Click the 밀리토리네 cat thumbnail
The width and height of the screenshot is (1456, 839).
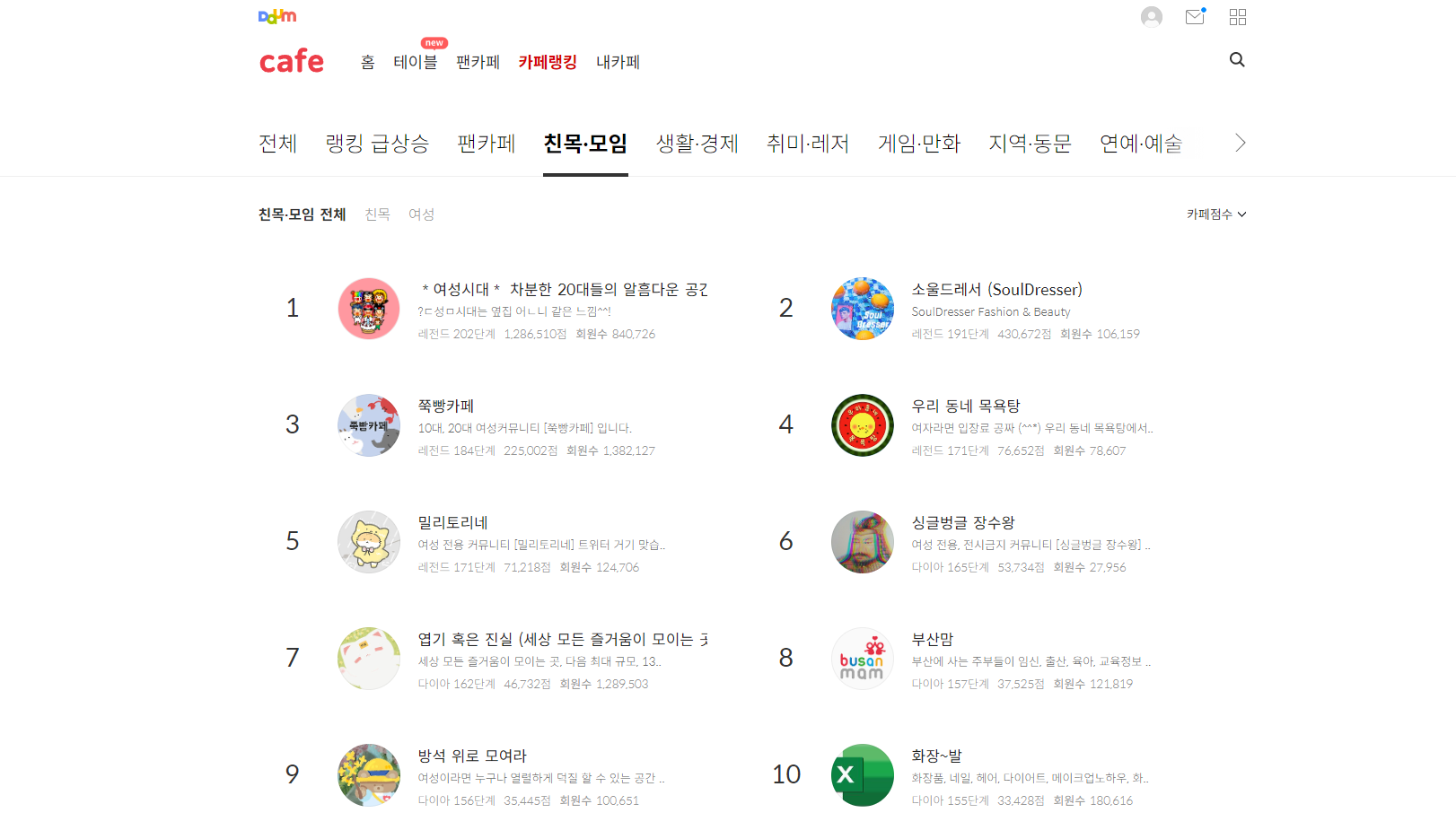pos(369,542)
